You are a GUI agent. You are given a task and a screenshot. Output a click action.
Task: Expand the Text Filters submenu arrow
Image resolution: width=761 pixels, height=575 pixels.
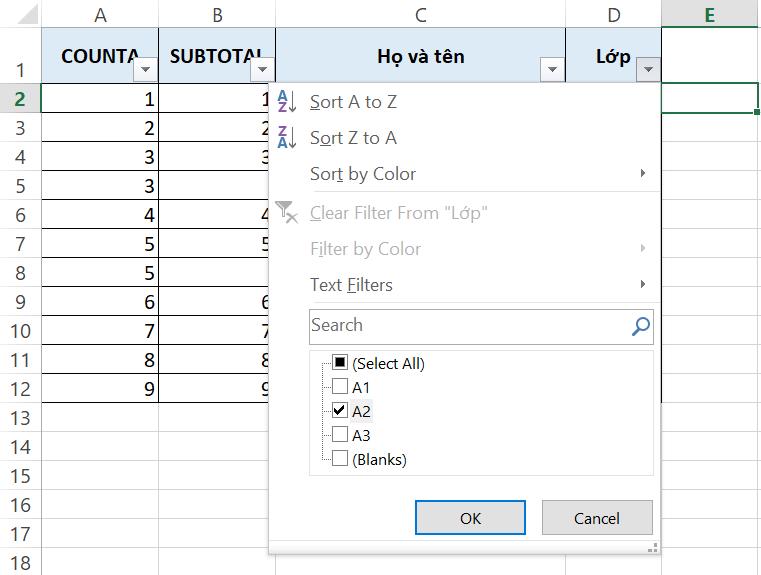(643, 284)
